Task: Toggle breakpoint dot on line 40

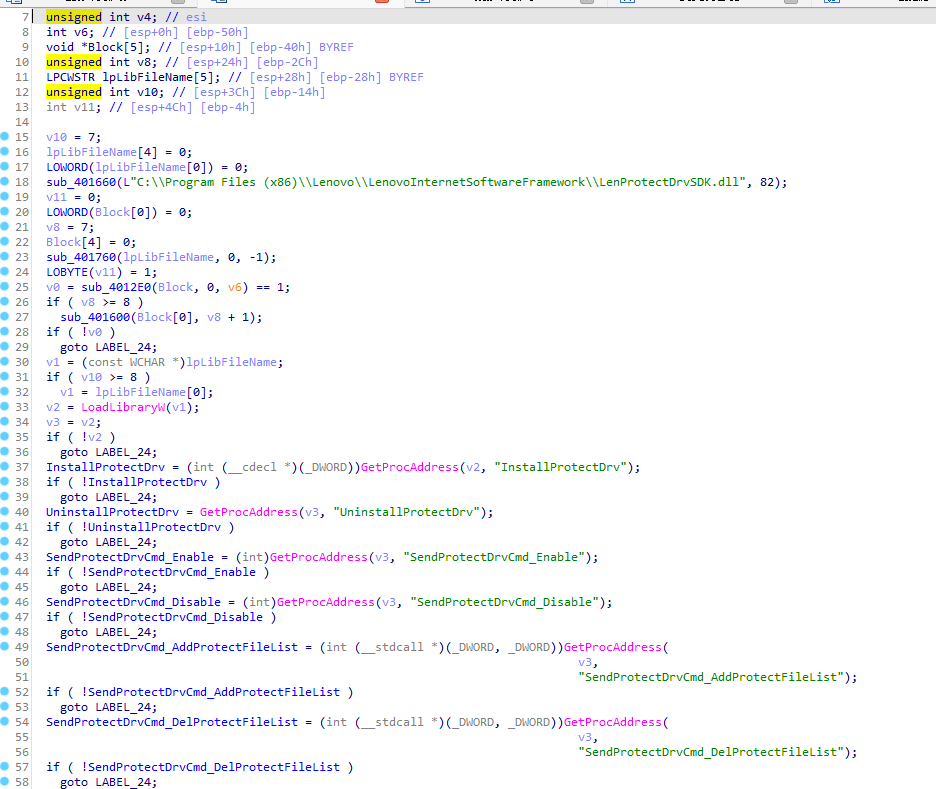Action: tap(5, 511)
